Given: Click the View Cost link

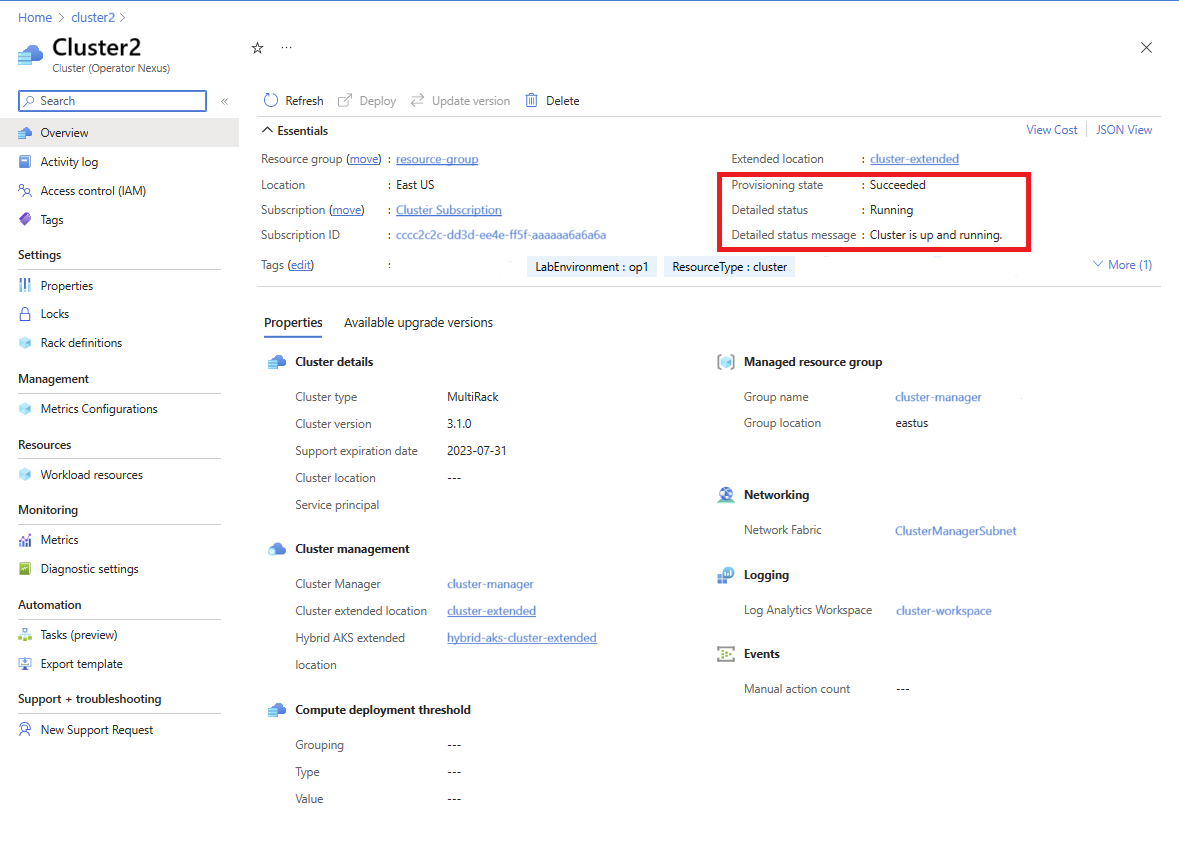Looking at the screenshot, I should [x=1052, y=130].
